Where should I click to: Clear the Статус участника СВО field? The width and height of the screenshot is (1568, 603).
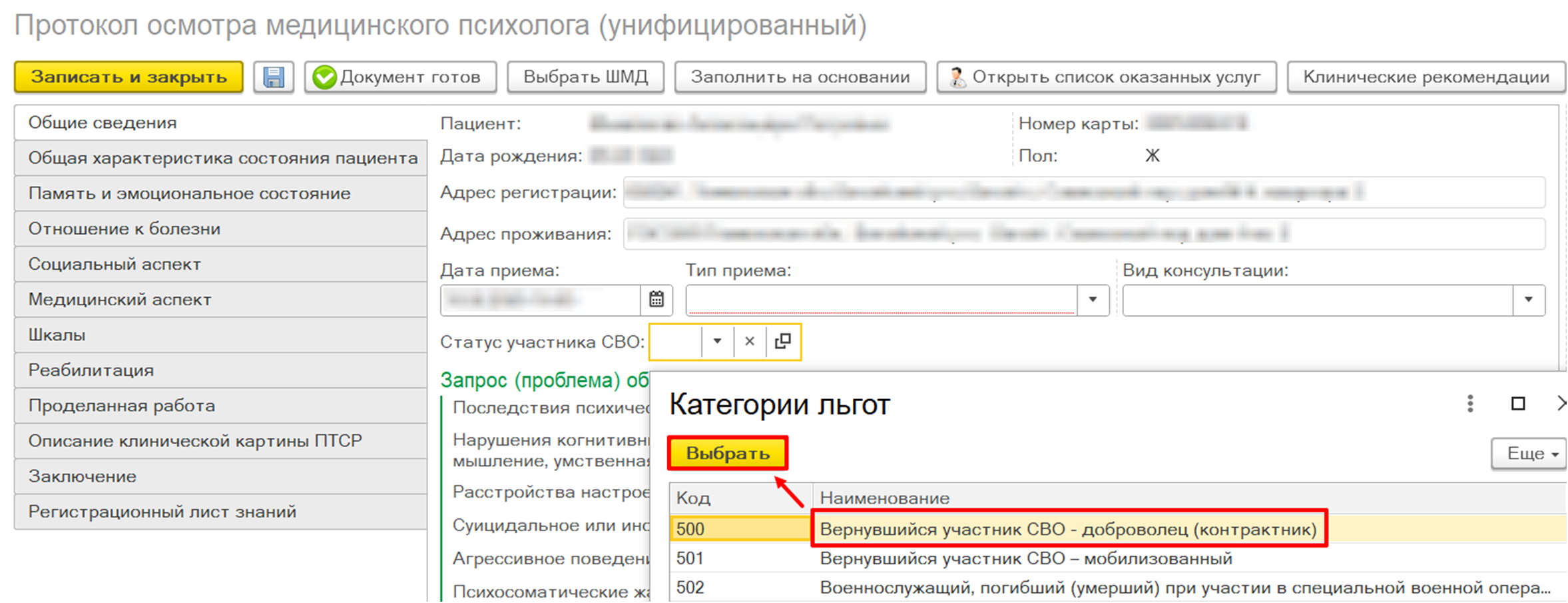(x=750, y=342)
